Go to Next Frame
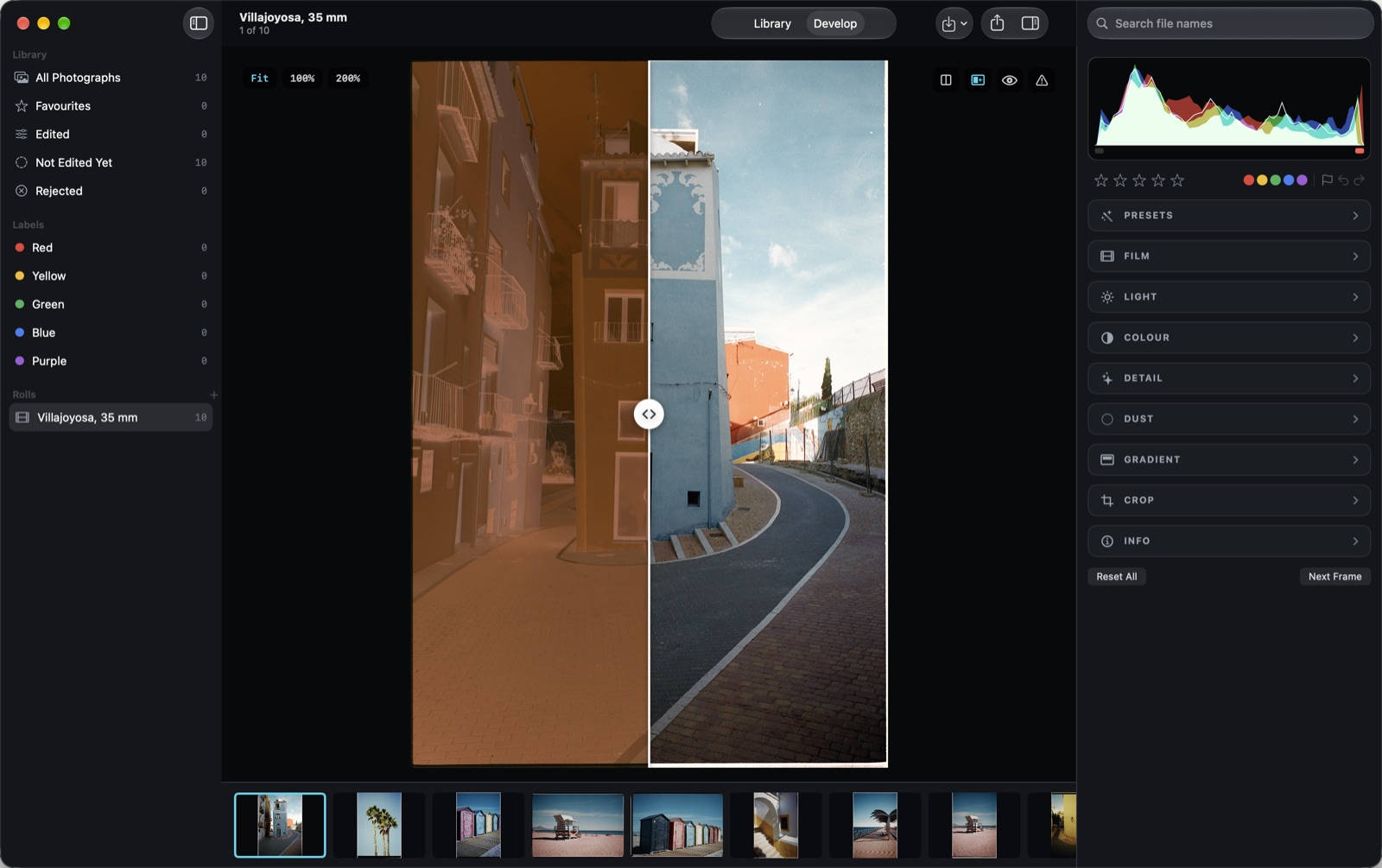 (x=1334, y=577)
